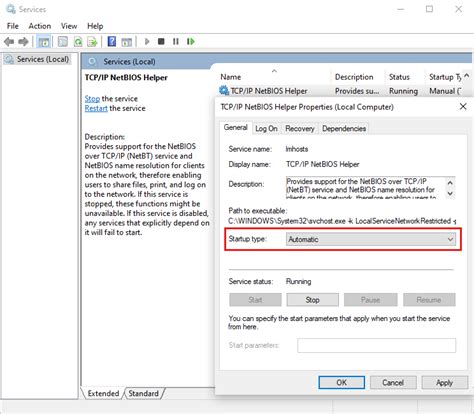
Task: Click the disabled Start button
Action: (255, 300)
